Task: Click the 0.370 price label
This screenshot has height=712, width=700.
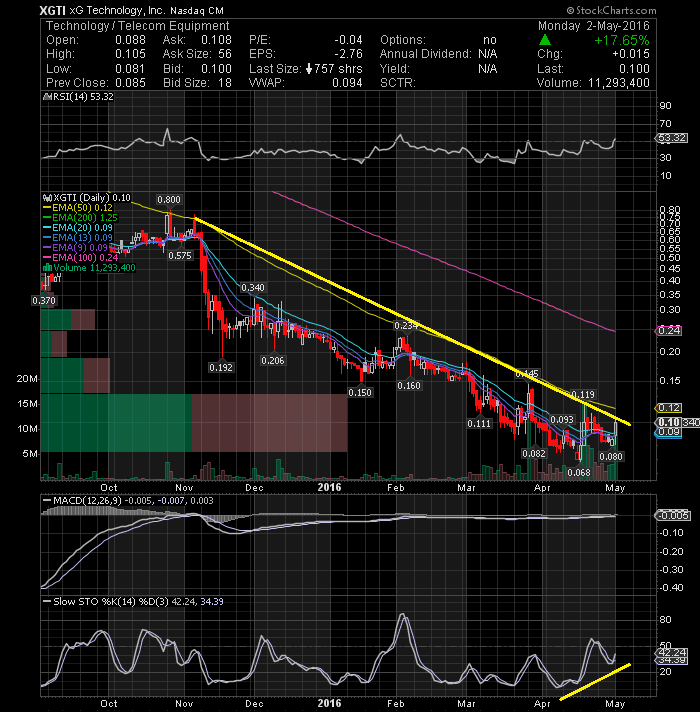Action: pyautogui.click(x=44, y=300)
